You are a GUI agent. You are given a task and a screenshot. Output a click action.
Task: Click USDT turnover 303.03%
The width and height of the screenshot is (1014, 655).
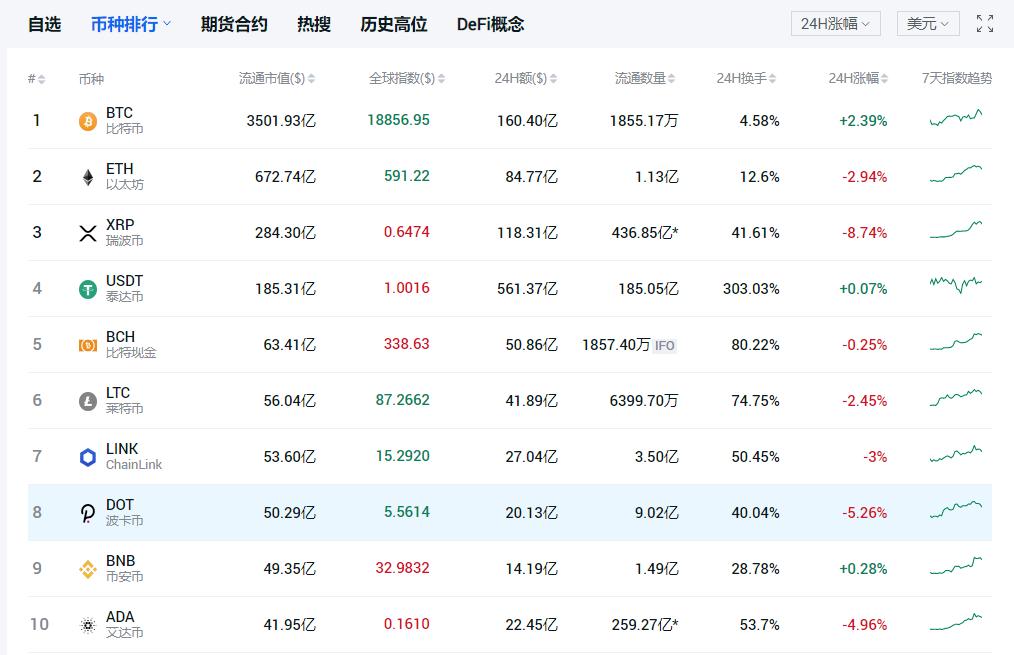pyautogui.click(x=751, y=289)
